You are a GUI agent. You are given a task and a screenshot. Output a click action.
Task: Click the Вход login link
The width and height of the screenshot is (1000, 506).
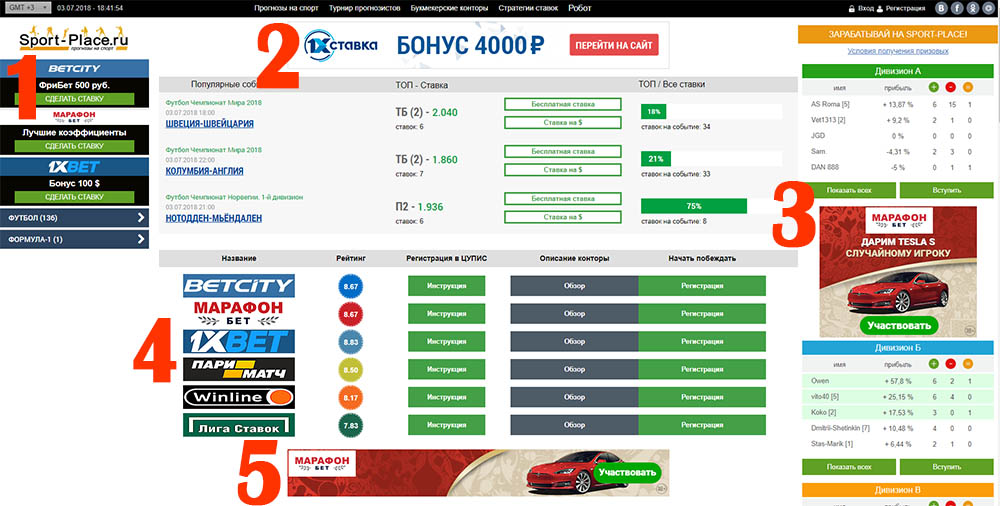click(x=865, y=8)
